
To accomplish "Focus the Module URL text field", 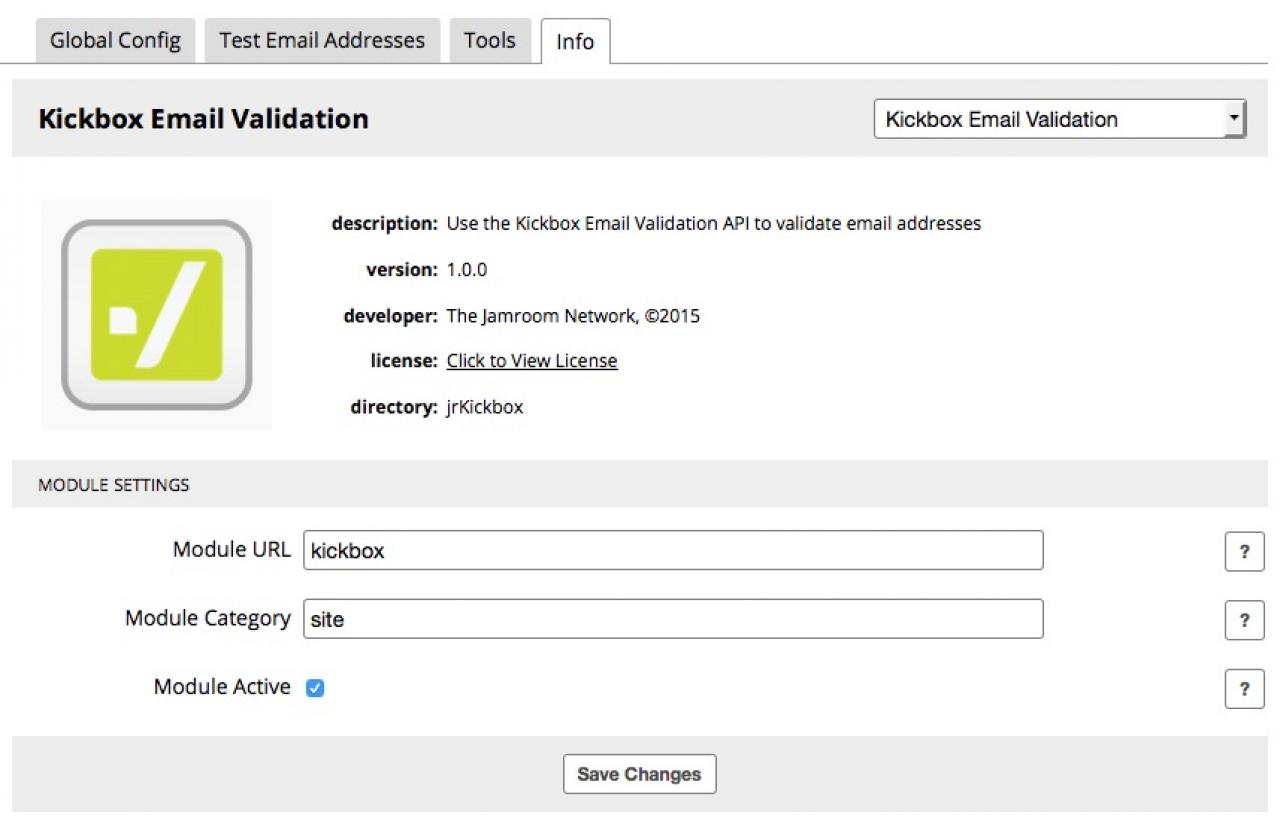I will point(673,550).
